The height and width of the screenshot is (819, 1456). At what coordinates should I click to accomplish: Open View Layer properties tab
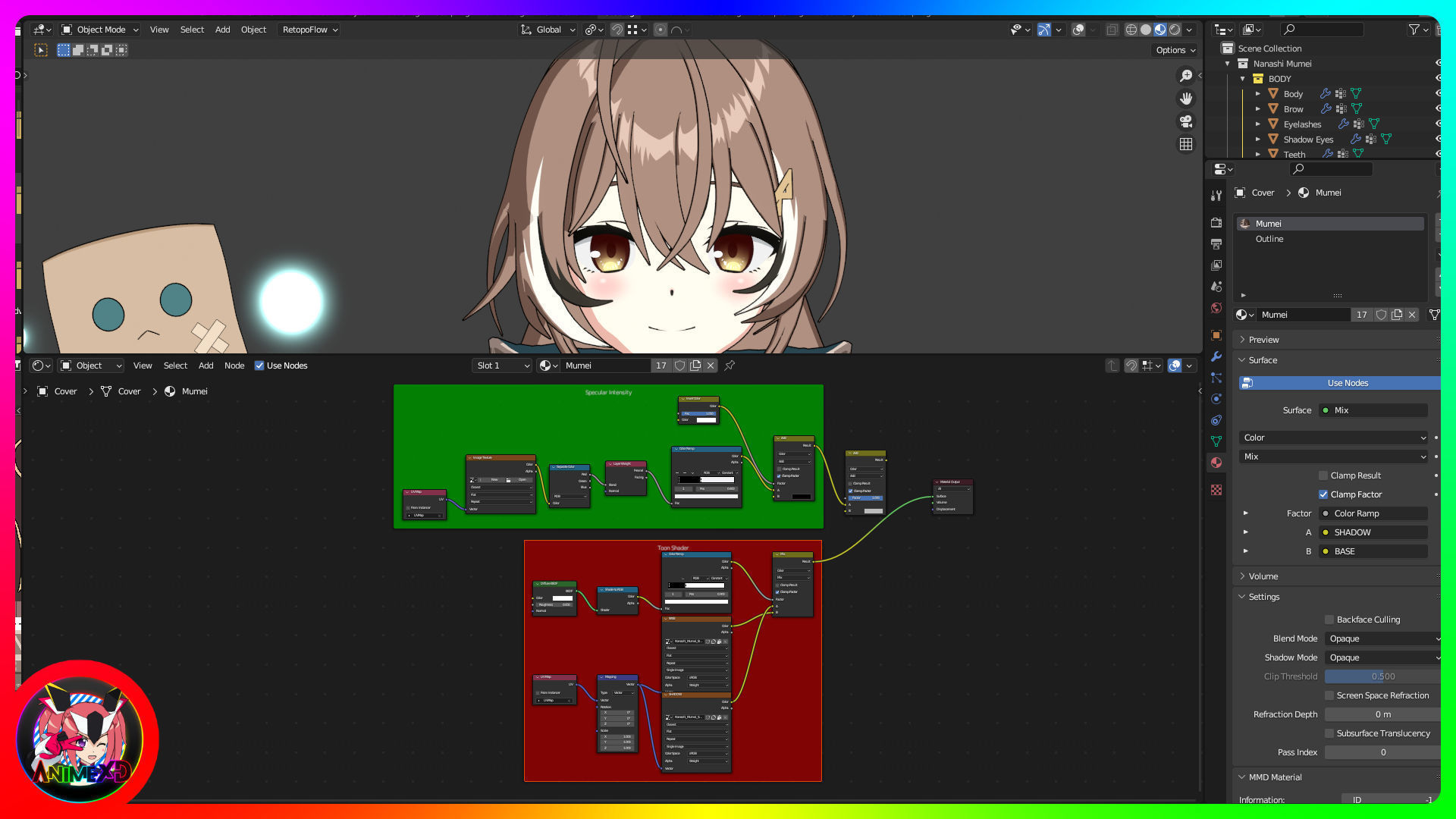(x=1216, y=265)
